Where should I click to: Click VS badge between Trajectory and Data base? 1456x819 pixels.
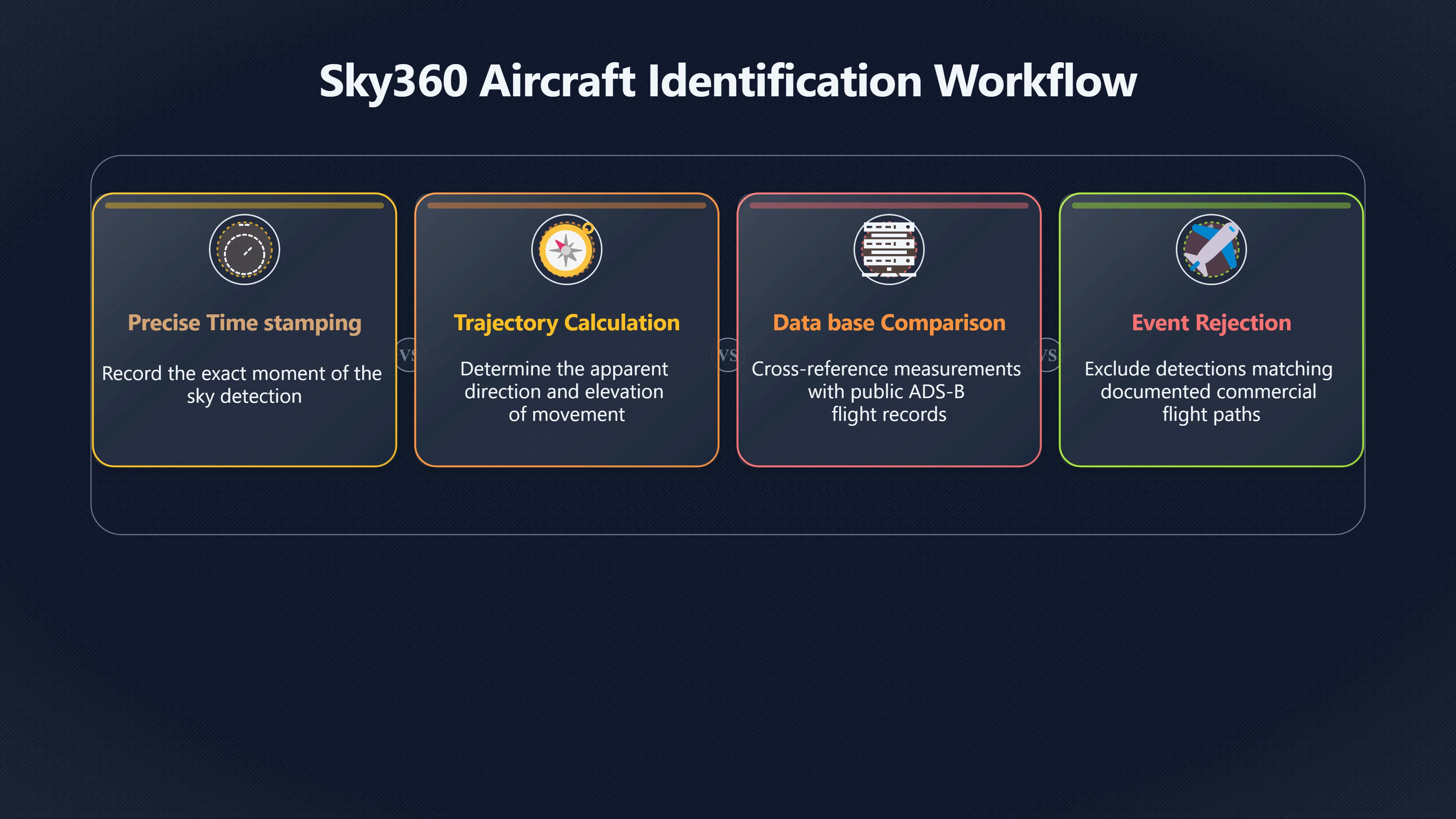pyautogui.click(x=728, y=355)
